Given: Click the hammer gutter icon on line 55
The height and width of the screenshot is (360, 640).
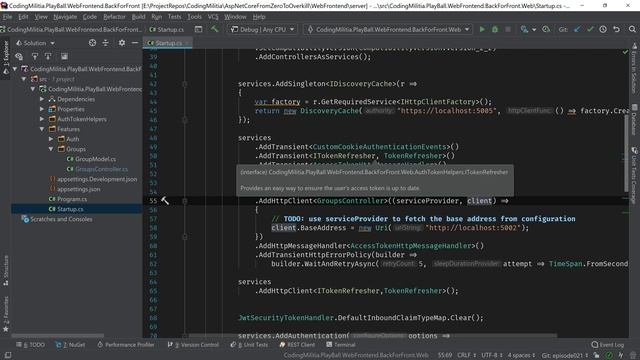Looking at the screenshot, I should pyautogui.click(x=165, y=200).
